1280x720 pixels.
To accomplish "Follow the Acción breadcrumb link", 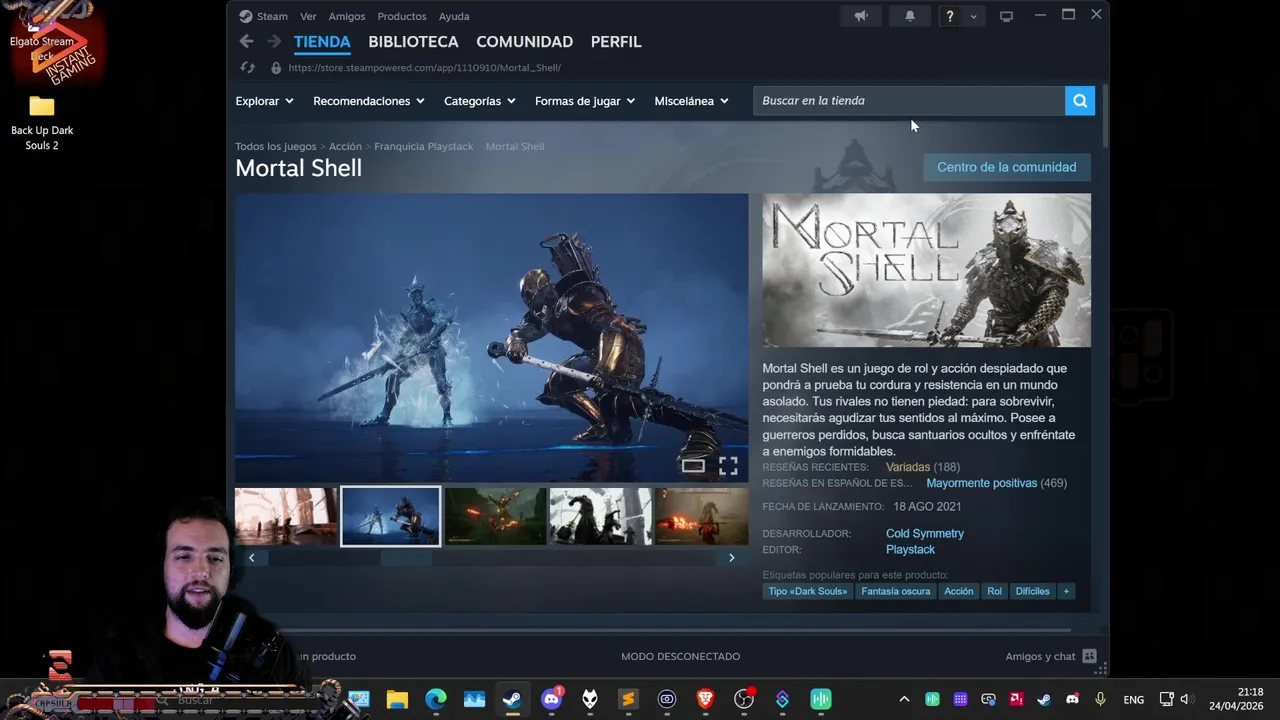I will (x=345, y=146).
